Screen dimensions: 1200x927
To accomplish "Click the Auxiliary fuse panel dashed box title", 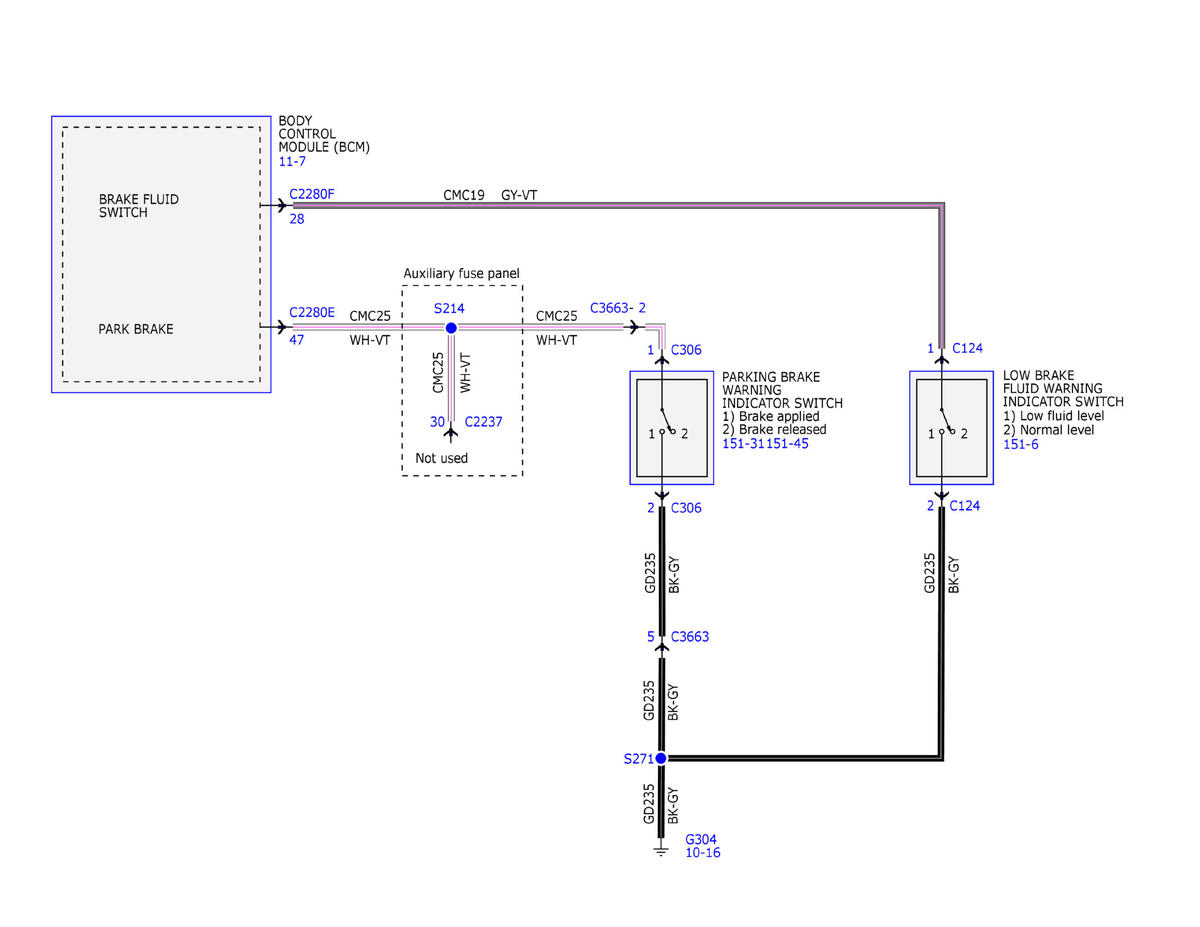I will click(461, 274).
